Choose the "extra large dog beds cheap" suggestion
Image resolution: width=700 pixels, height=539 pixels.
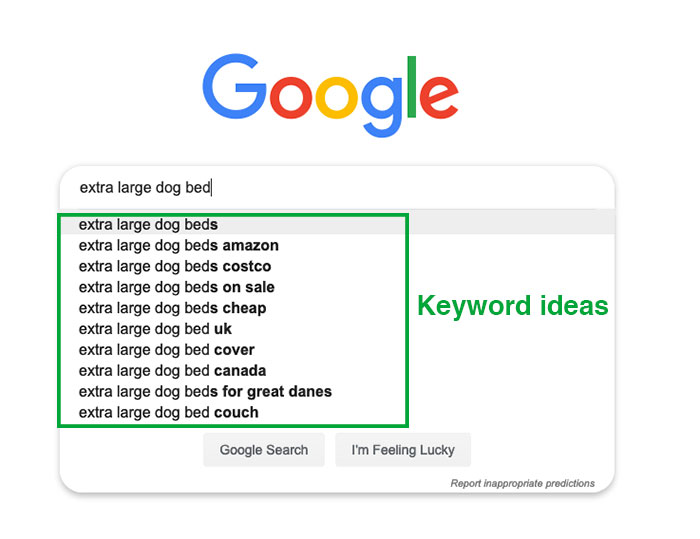click(x=172, y=309)
